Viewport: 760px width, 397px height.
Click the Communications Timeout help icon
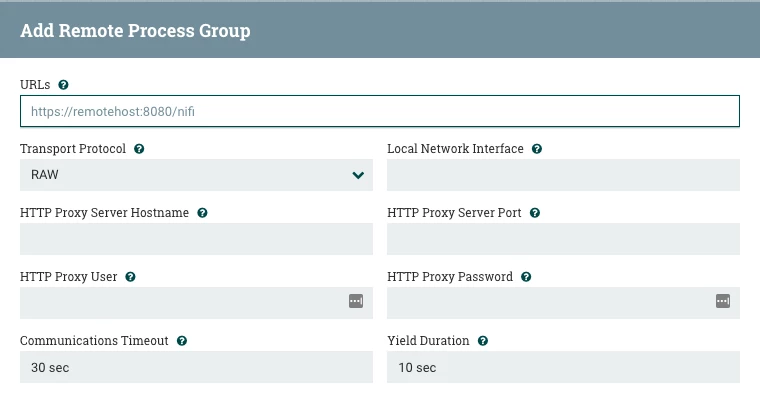[x=182, y=341]
